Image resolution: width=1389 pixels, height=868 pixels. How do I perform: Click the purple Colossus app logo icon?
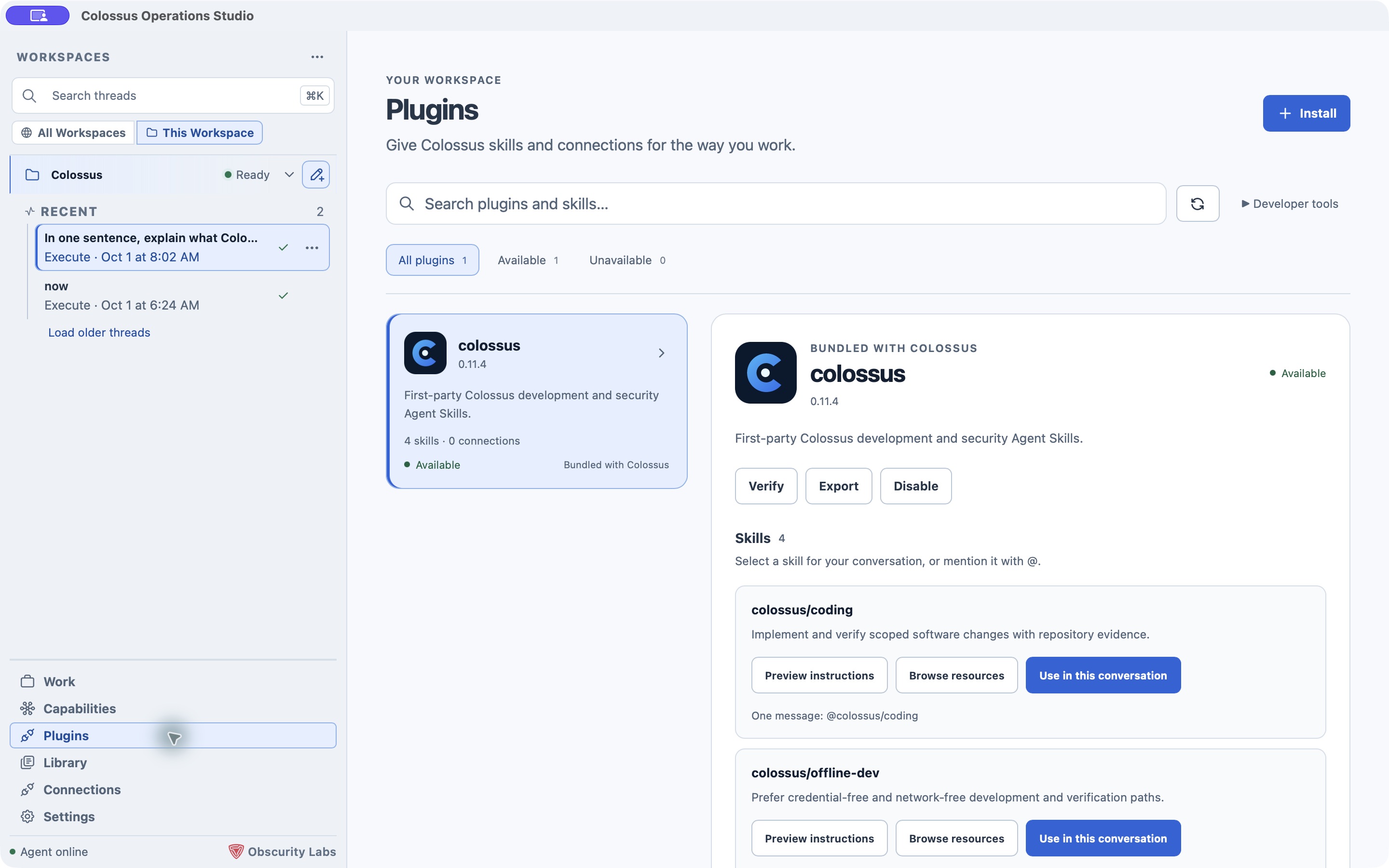38,15
